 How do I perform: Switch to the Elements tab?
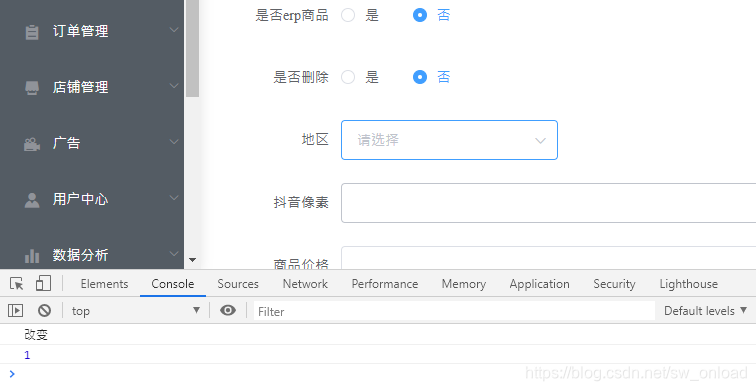point(105,284)
